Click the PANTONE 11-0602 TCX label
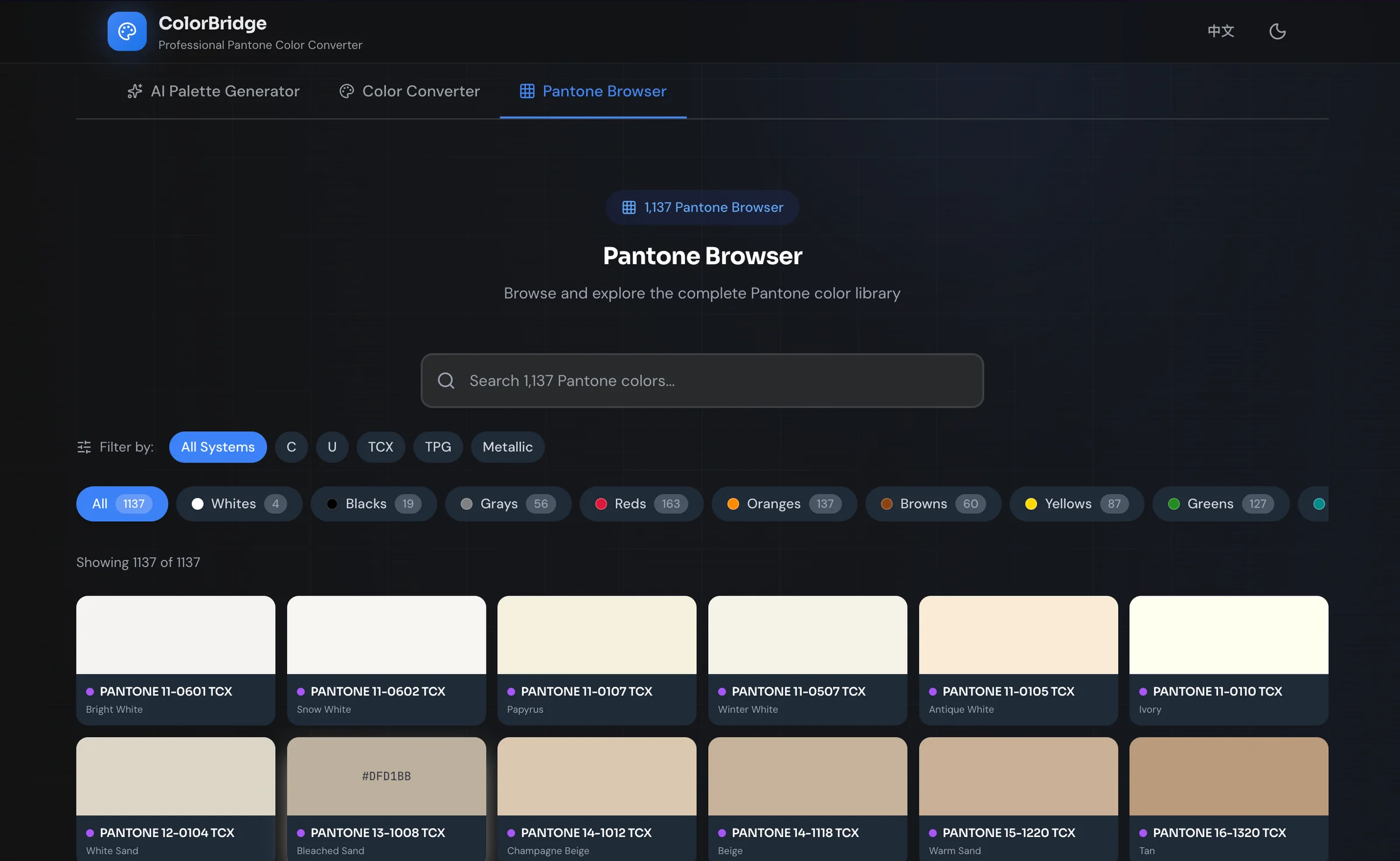This screenshot has height=861, width=1400. click(378, 691)
